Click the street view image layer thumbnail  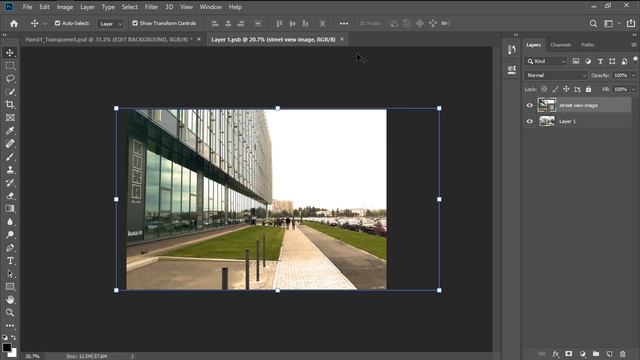pyautogui.click(x=547, y=105)
